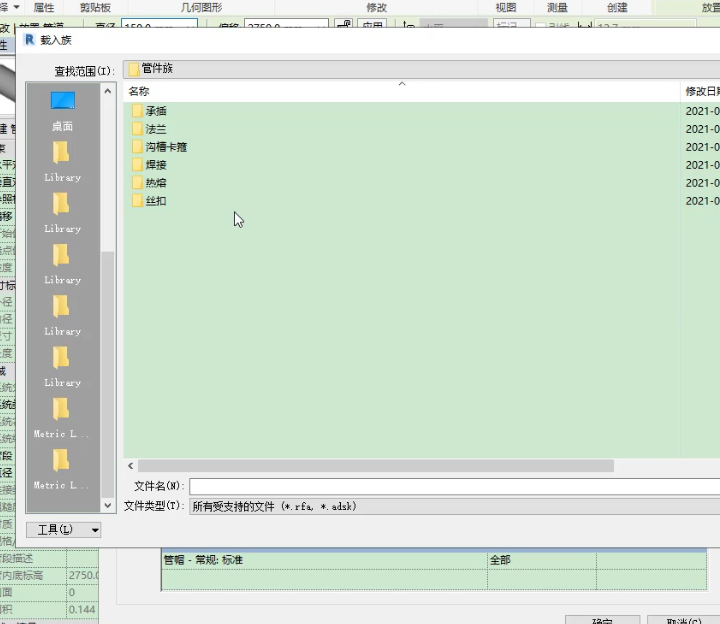720x624 pixels.
Task: Click the 文件名(N) file name field
Action: coord(454,486)
